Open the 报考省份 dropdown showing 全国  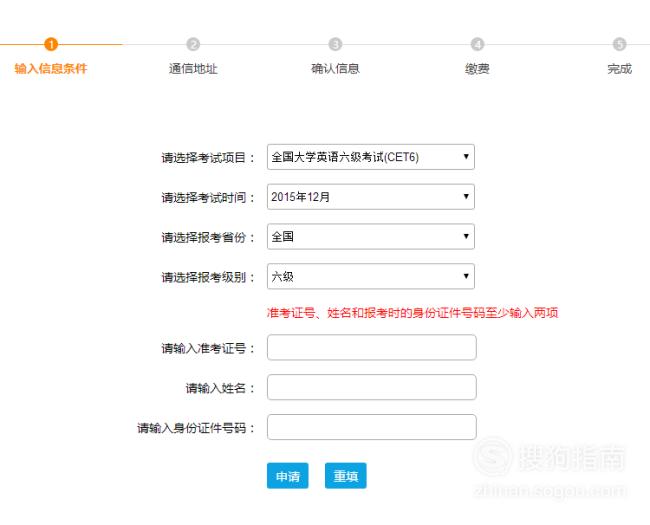[371, 236]
